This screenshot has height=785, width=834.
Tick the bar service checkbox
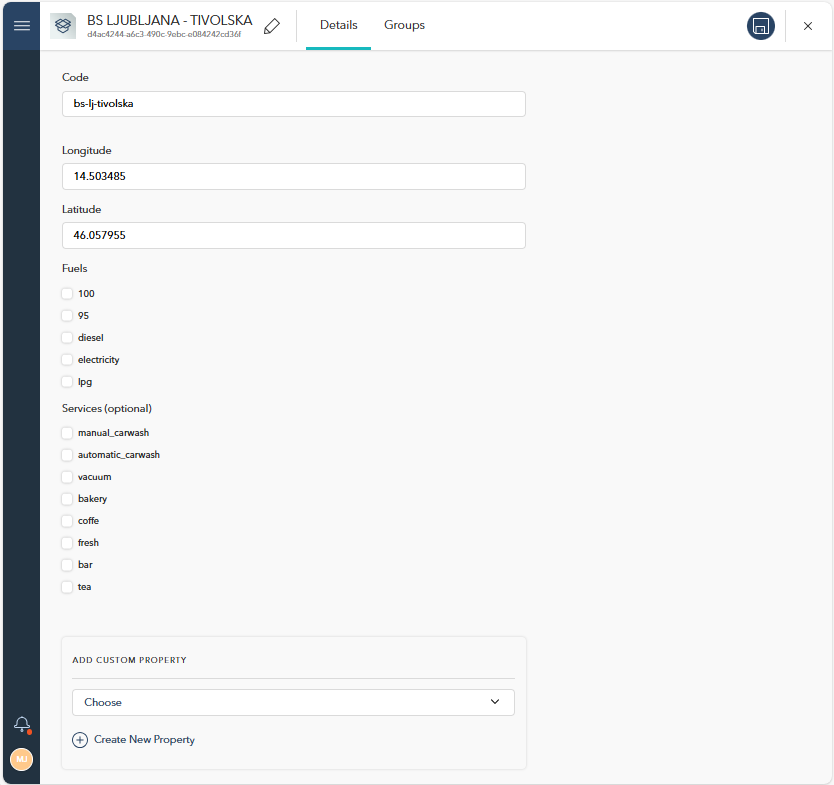coord(67,565)
